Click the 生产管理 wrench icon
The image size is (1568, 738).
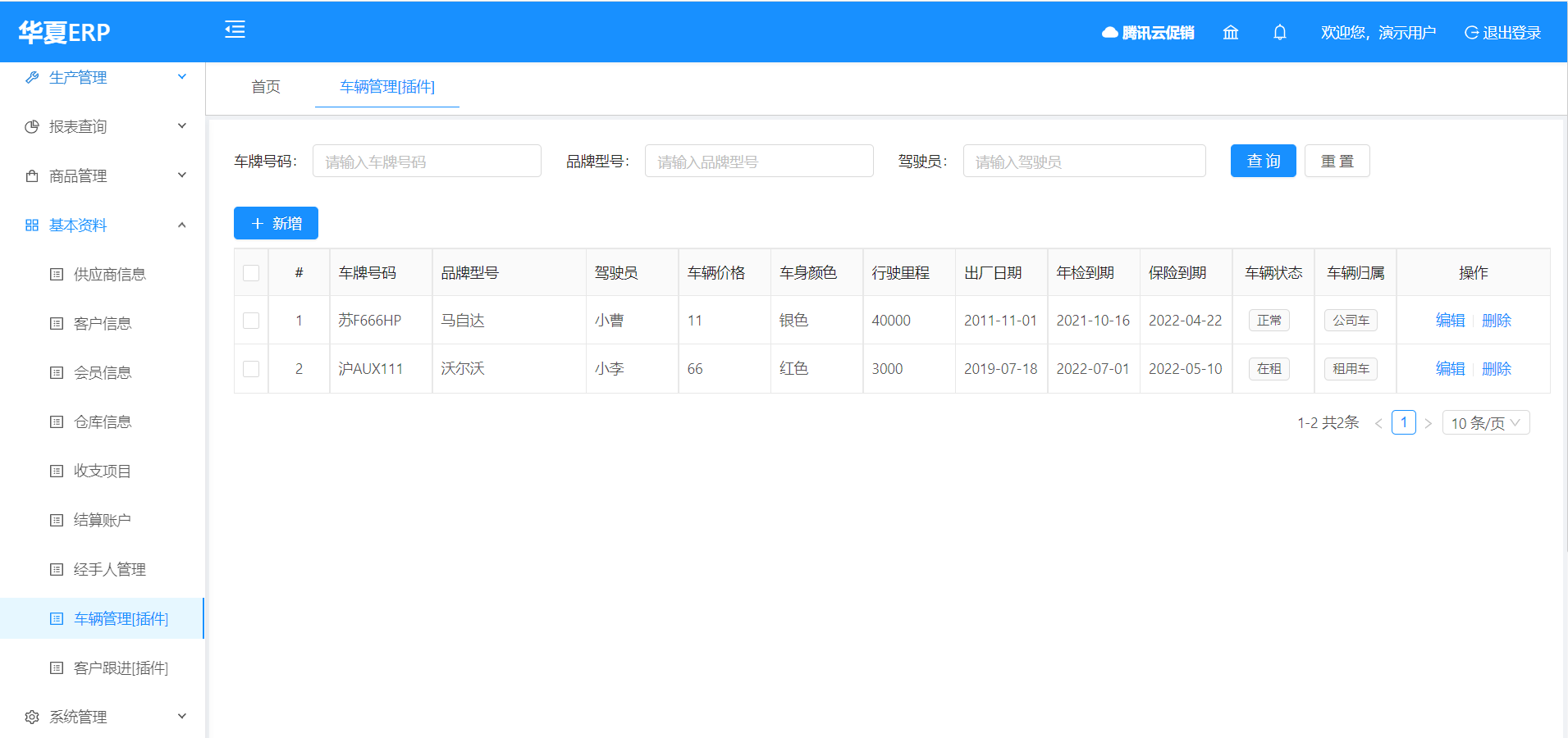point(32,77)
